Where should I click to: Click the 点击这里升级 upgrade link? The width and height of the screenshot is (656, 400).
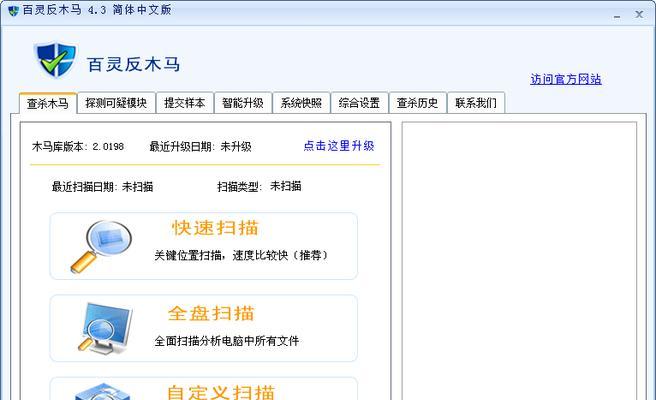point(338,146)
